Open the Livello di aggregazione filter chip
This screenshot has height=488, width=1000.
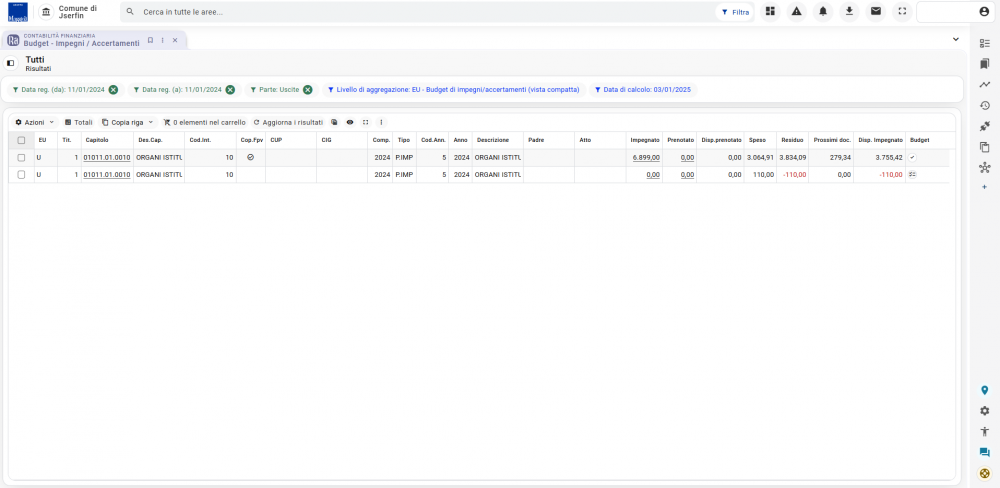(x=453, y=90)
